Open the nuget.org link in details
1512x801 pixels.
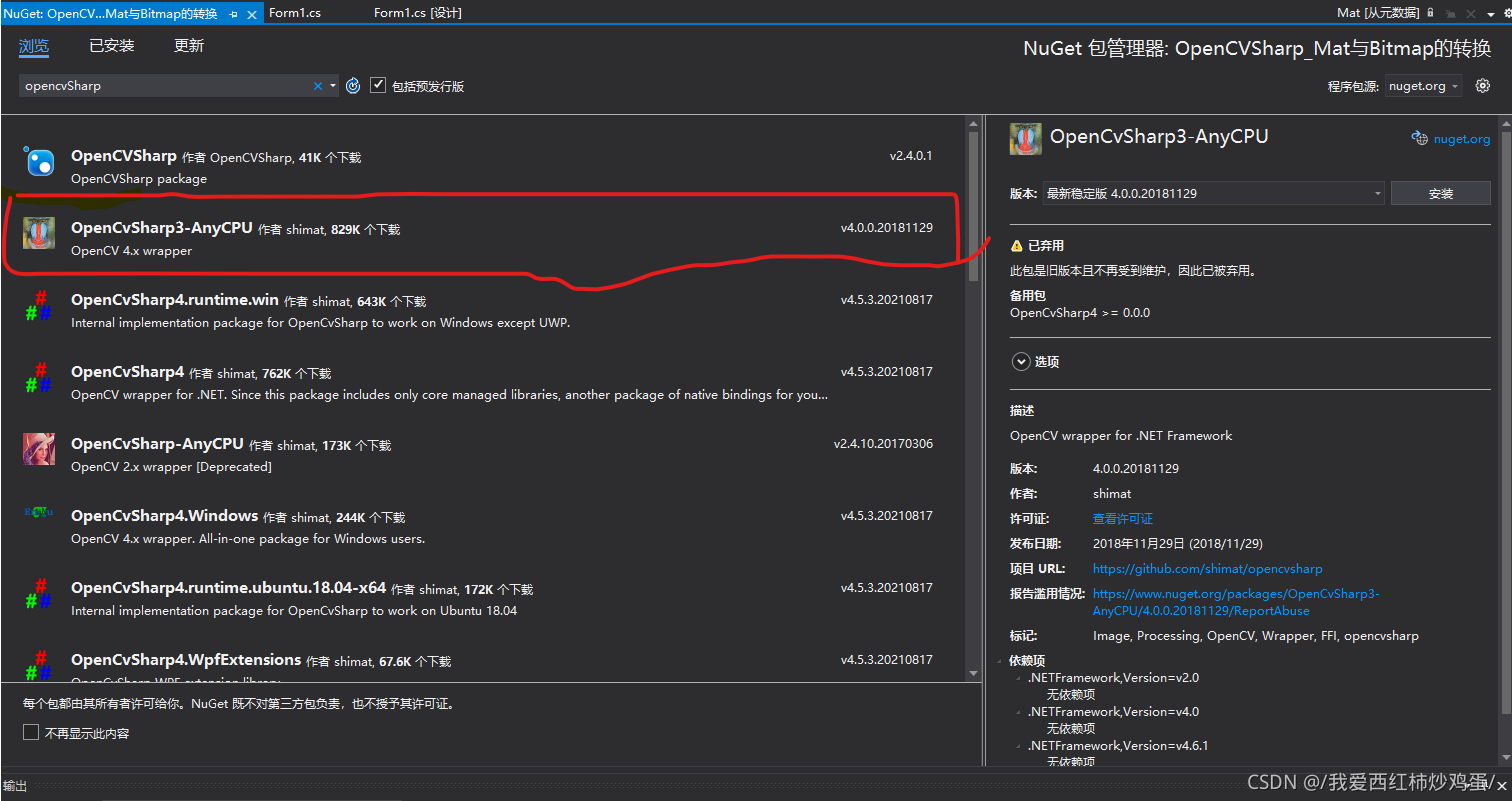point(1462,139)
